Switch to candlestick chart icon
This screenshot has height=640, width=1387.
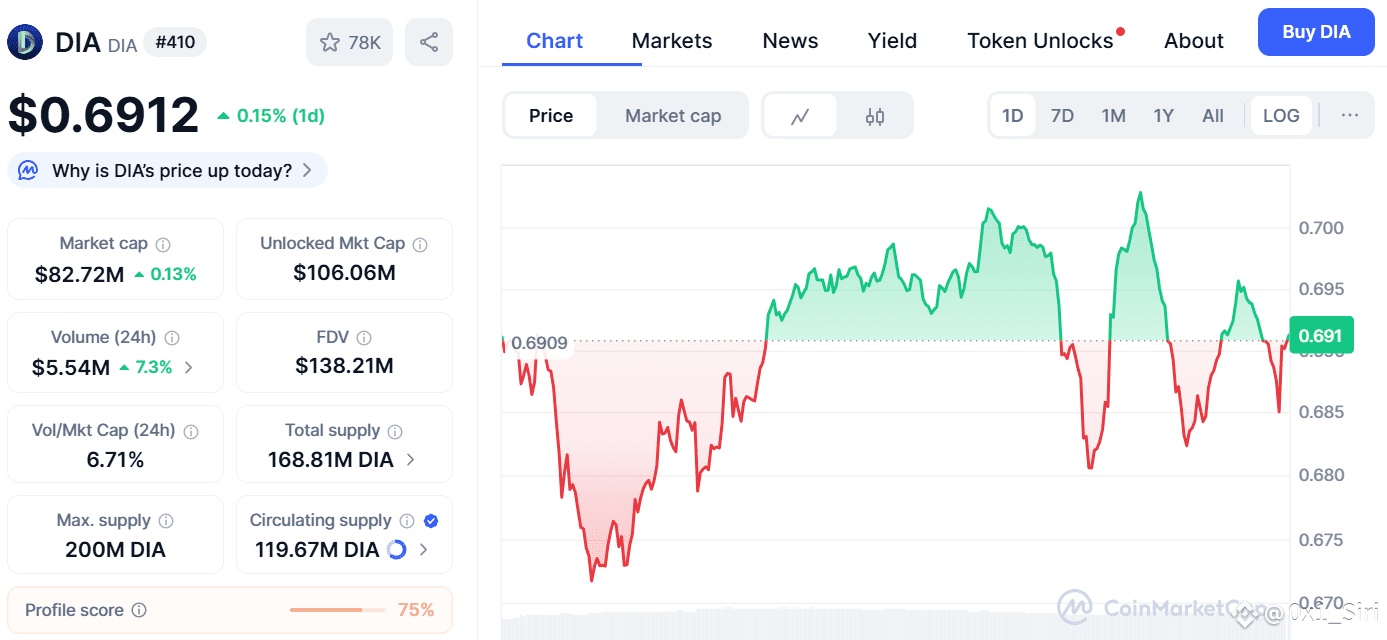pyautogui.click(x=875, y=116)
